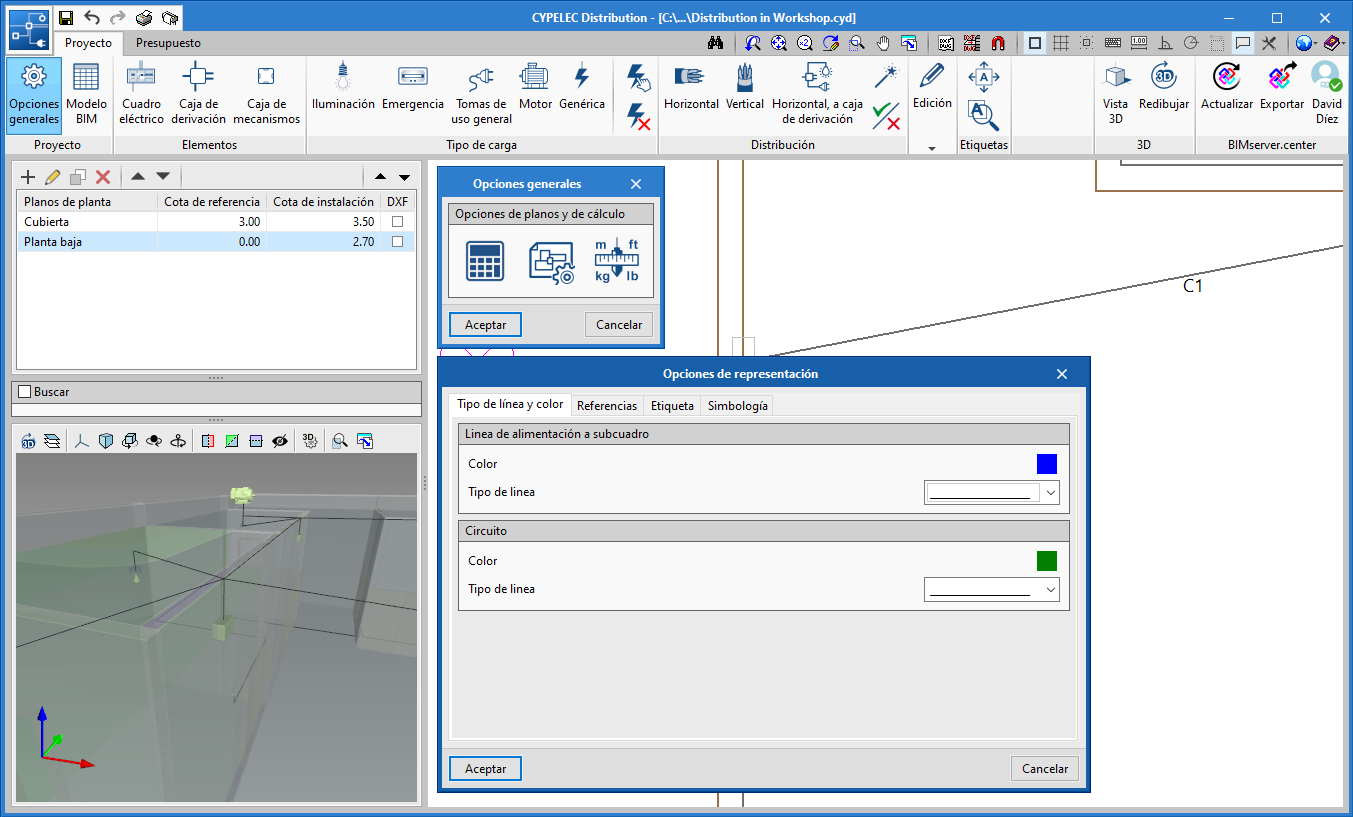This screenshot has height=817, width=1353.
Task: Open the globe icon dropdown in top toolbar
Action: (x=1305, y=43)
